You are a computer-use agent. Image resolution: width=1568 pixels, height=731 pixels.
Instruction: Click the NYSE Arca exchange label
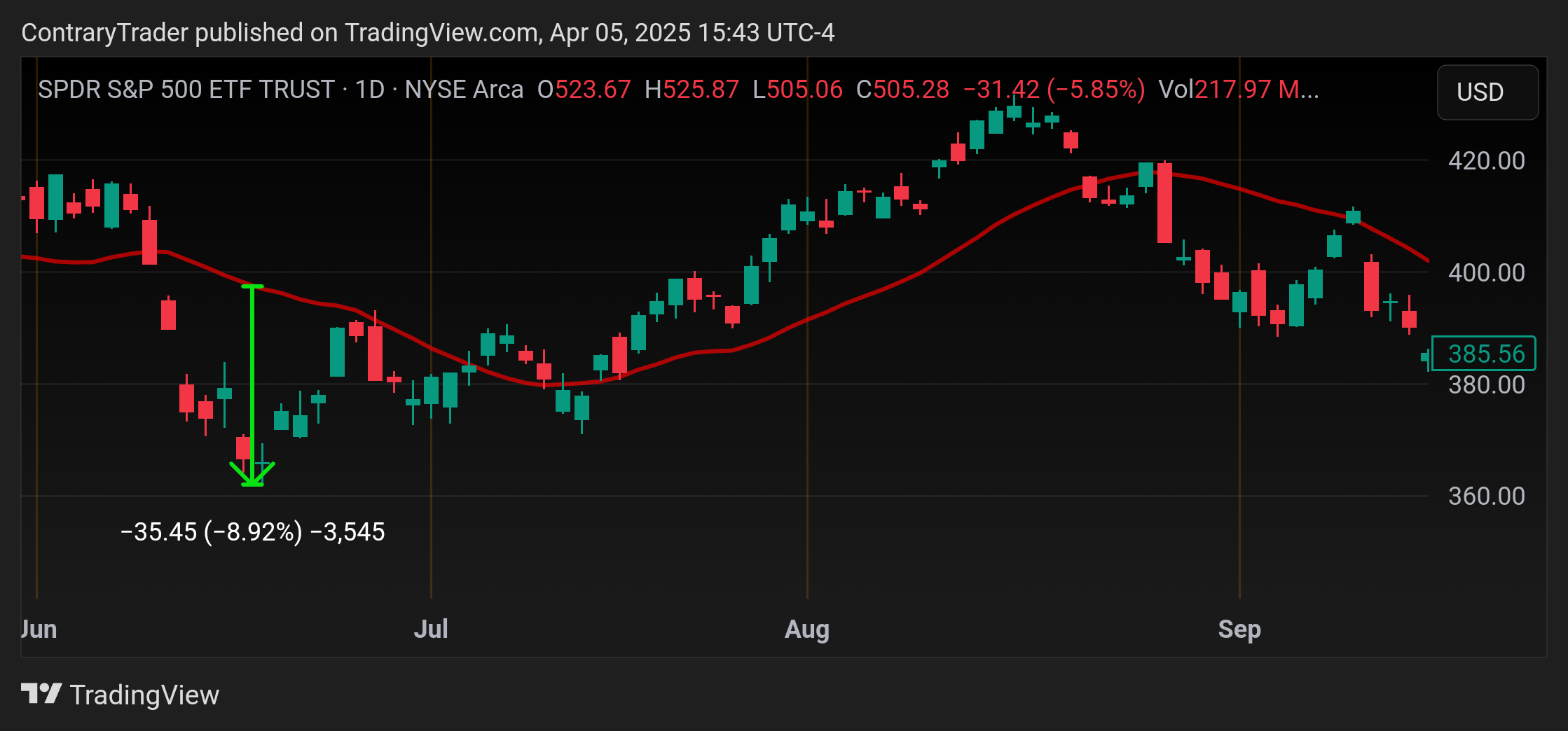pos(464,90)
